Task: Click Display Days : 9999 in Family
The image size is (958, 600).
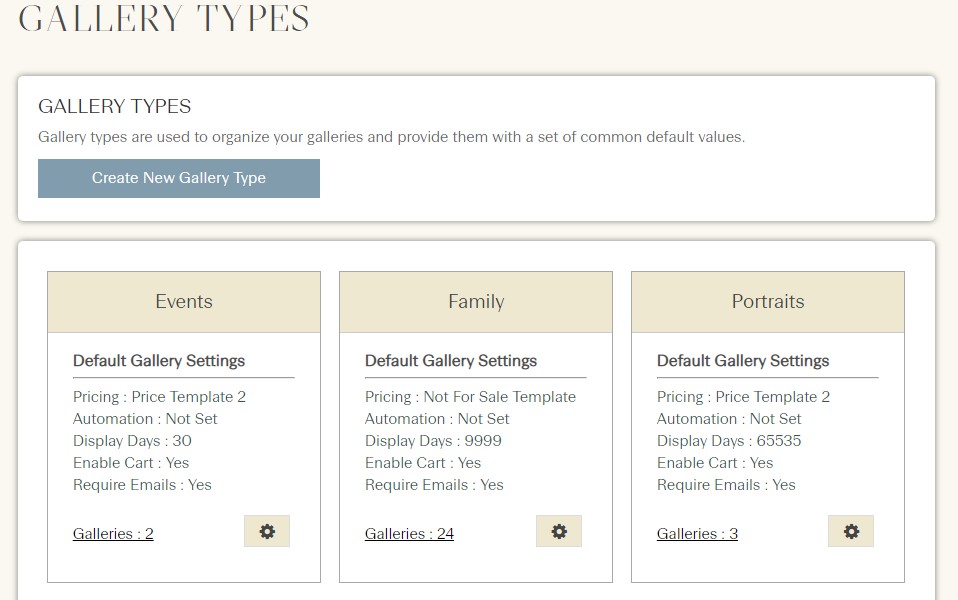Action: [433, 441]
